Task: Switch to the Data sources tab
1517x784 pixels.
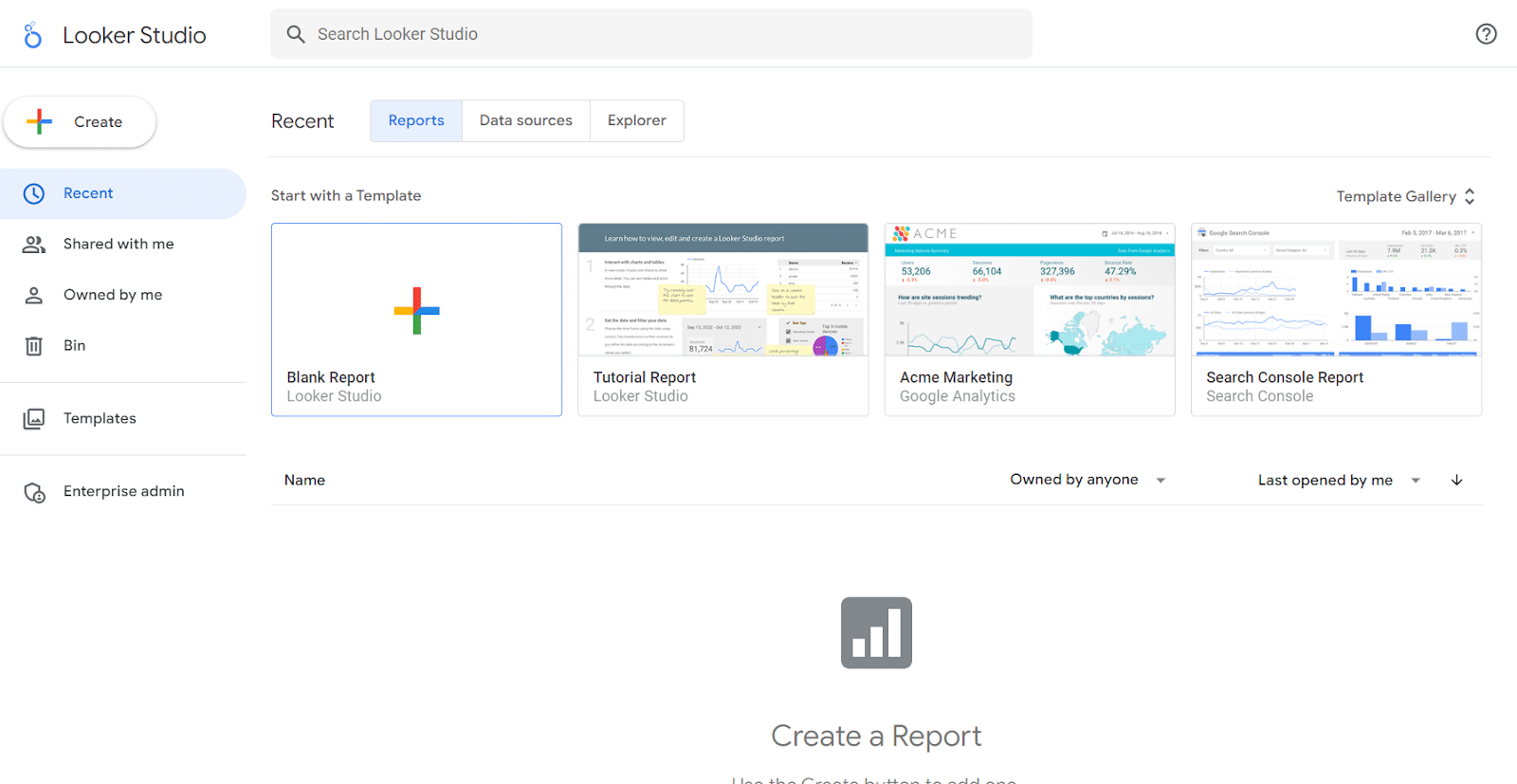Action: point(526,121)
